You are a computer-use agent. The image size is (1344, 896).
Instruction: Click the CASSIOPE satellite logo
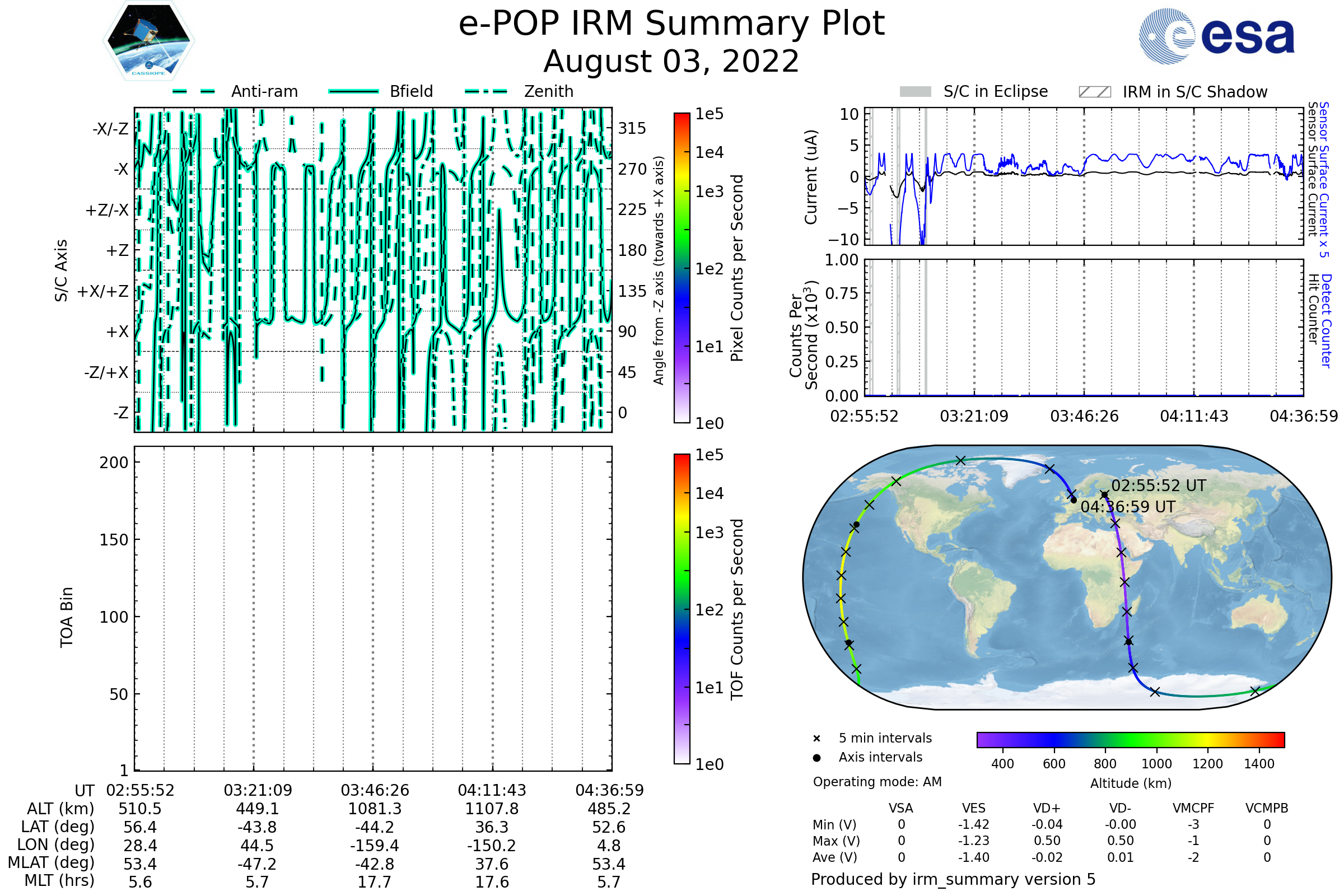coord(148,41)
